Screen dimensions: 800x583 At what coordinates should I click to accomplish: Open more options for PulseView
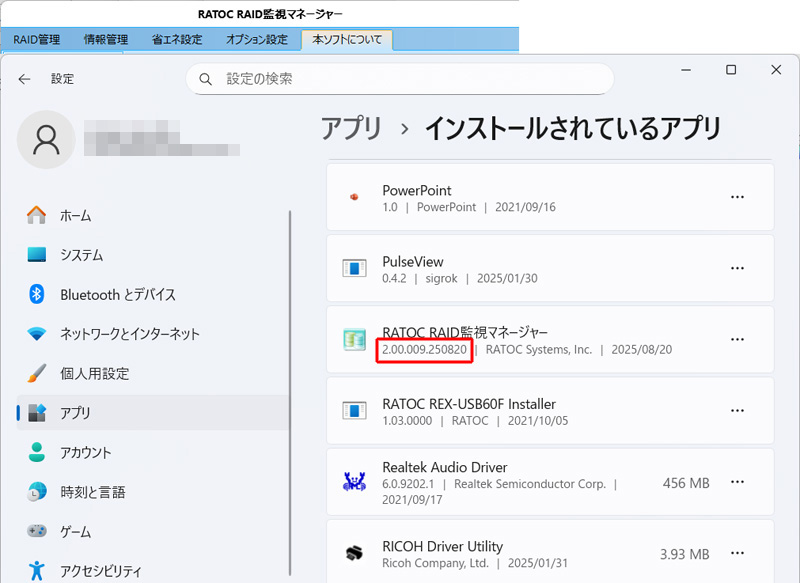click(737, 268)
